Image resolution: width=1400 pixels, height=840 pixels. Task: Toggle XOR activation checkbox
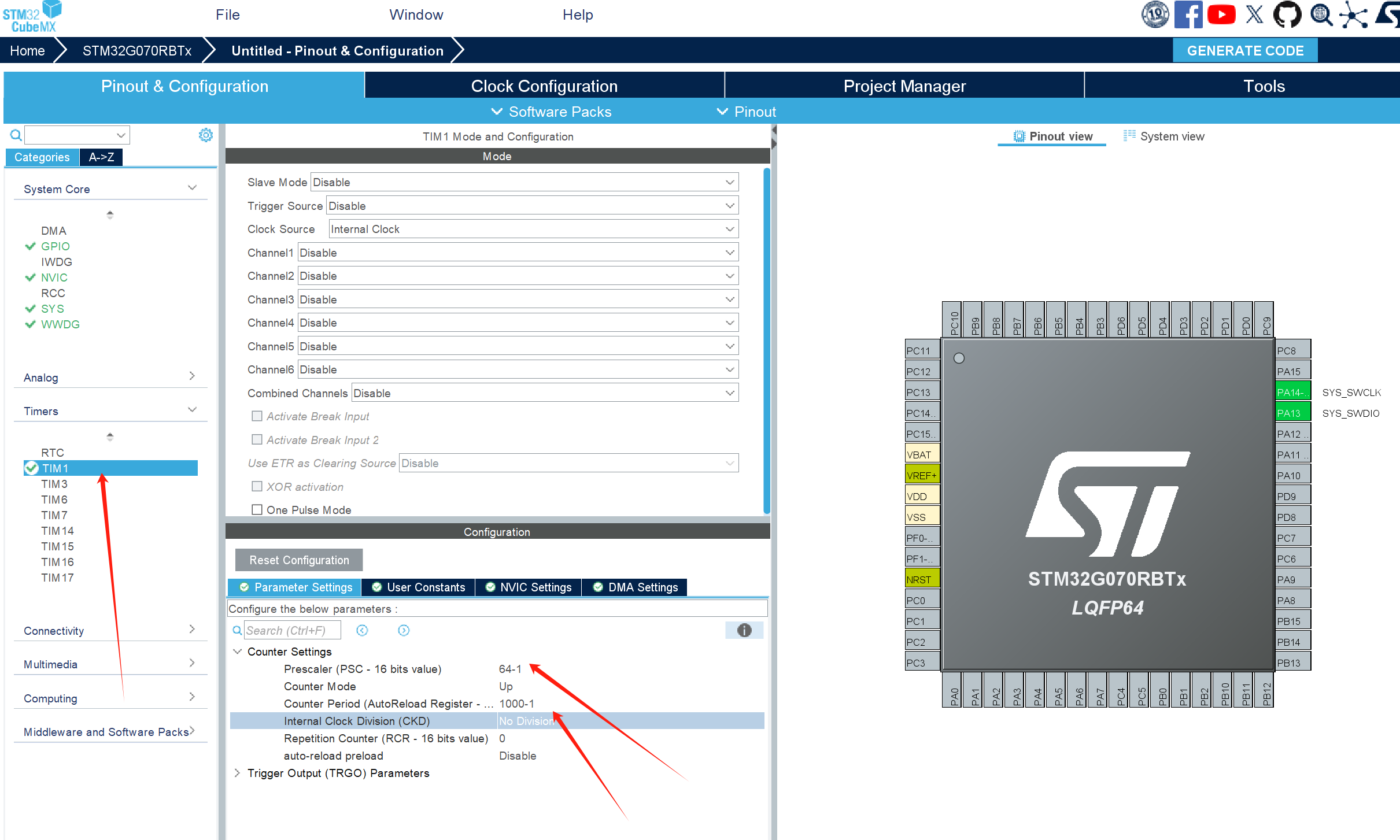pos(257,486)
